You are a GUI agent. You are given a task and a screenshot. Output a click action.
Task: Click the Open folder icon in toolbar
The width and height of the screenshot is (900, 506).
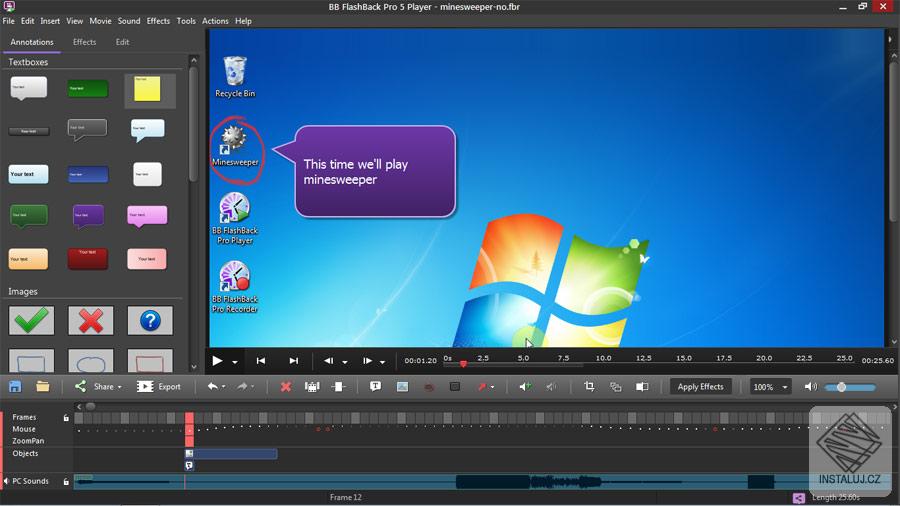point(43,386)
